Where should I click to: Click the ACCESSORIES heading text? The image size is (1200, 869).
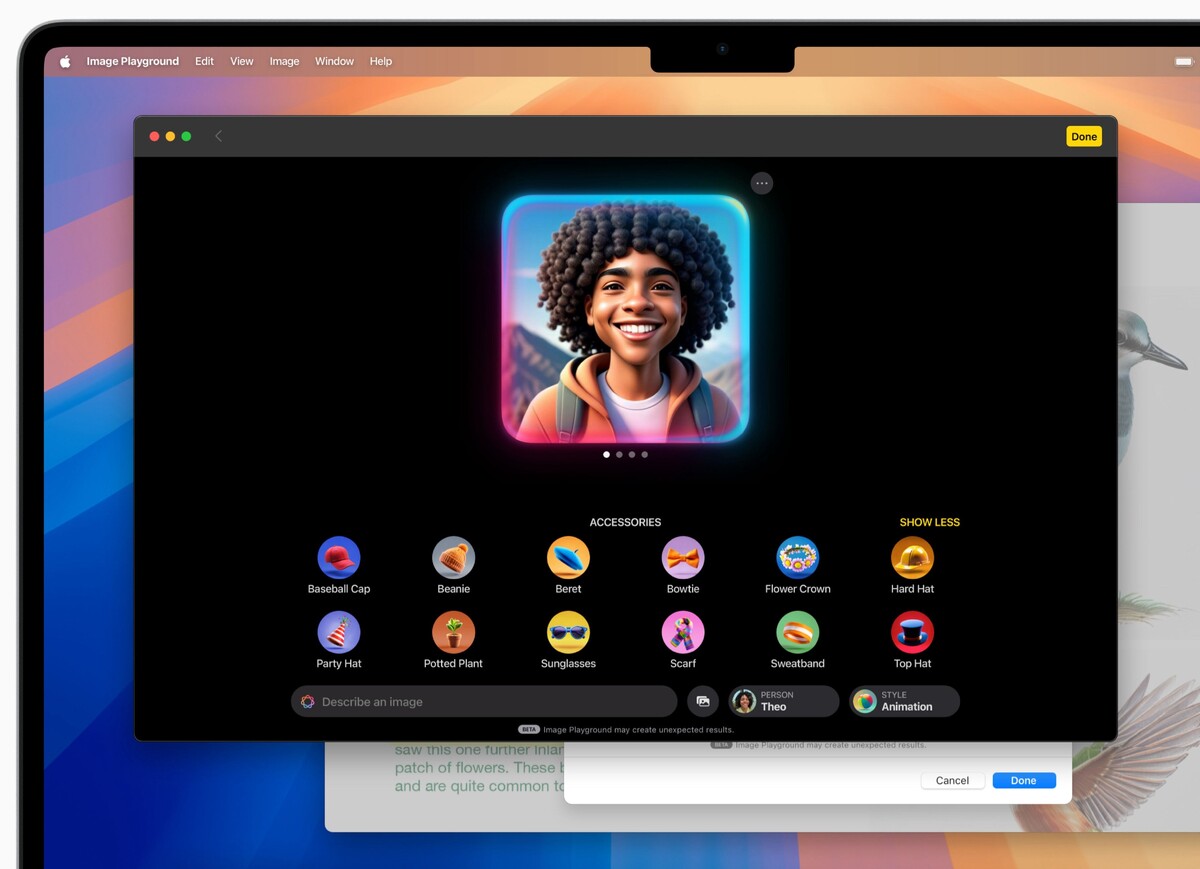(x=625, y=522)
